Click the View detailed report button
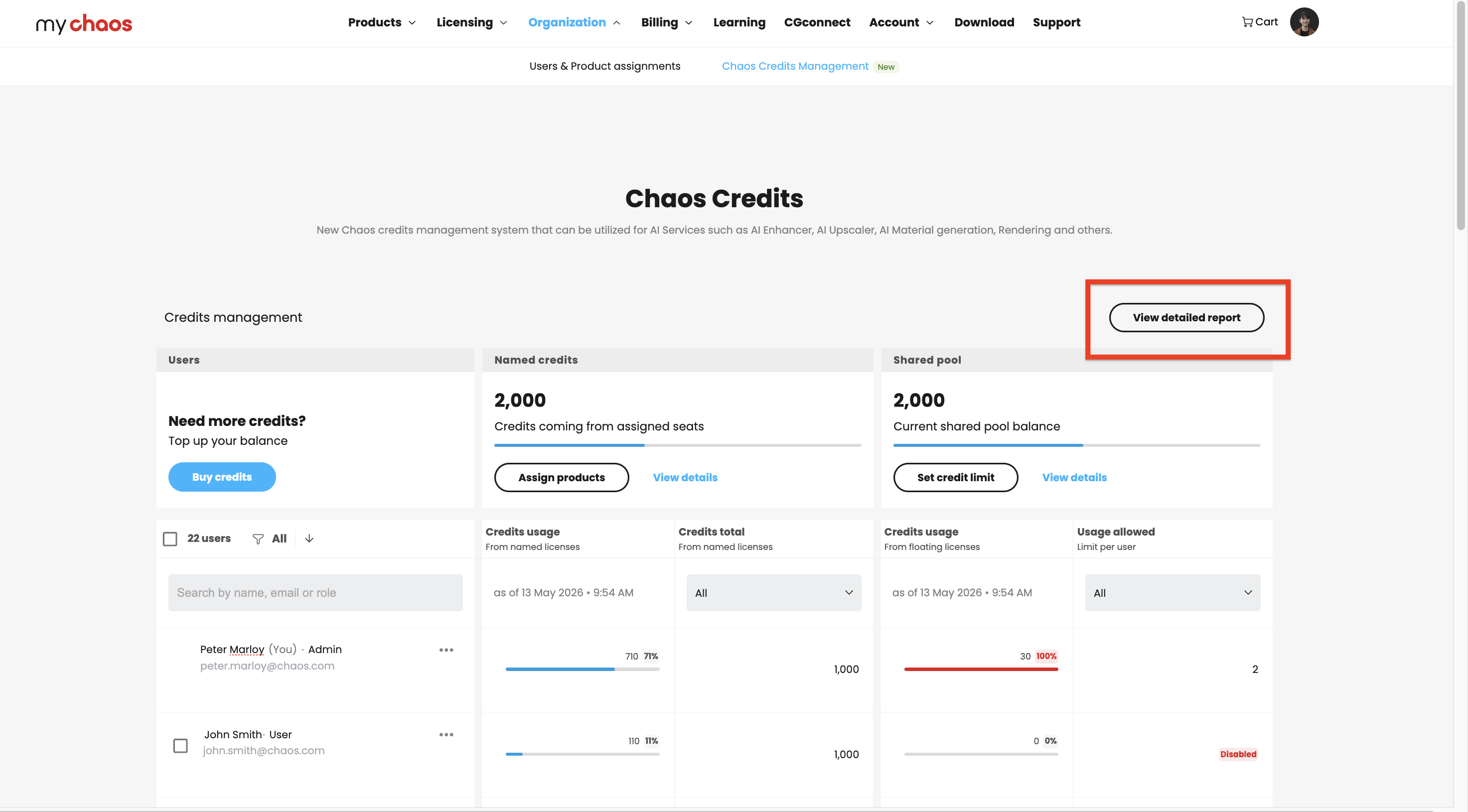The image size is (1468, 812). 1186,317
